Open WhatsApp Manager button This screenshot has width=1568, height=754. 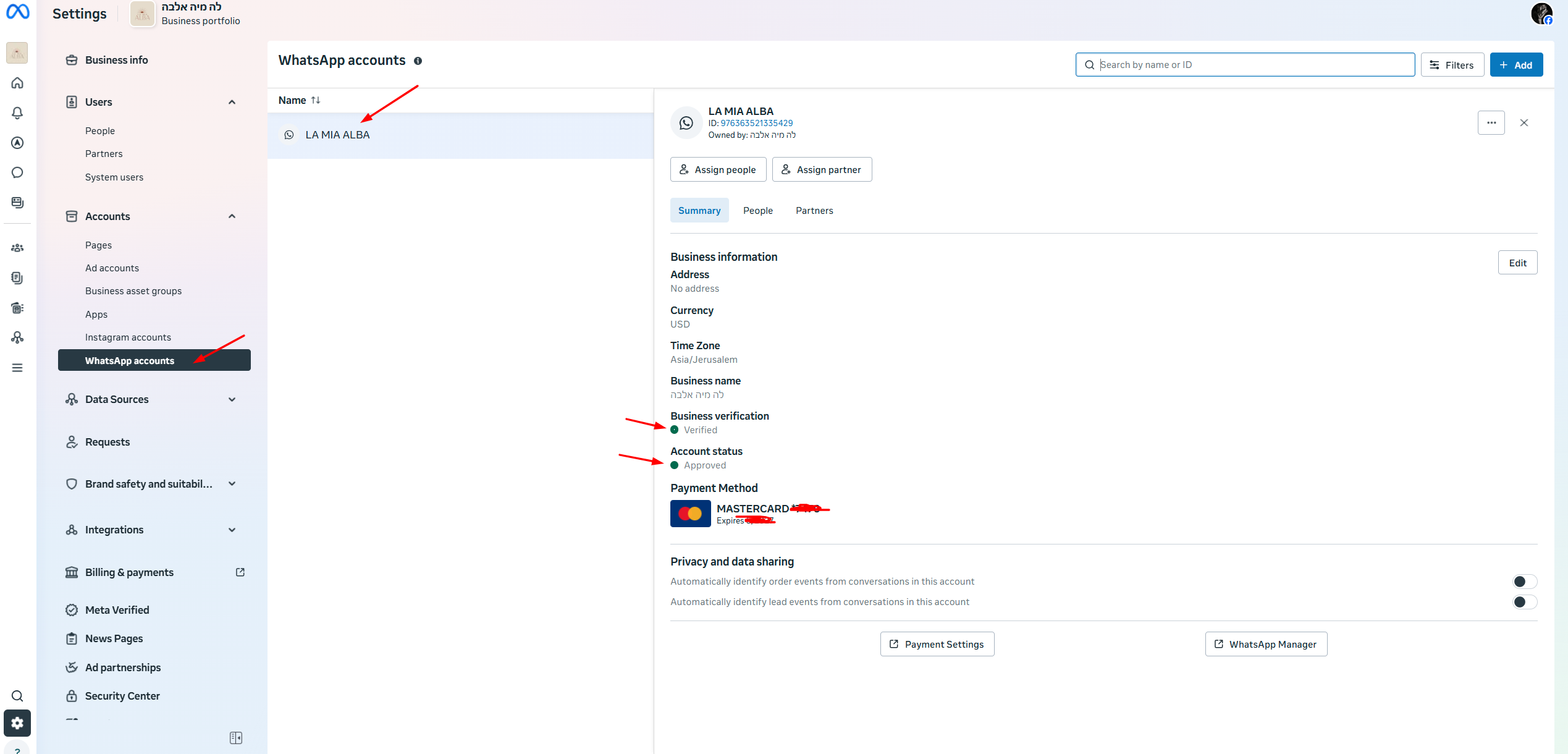pos(1266,644)
